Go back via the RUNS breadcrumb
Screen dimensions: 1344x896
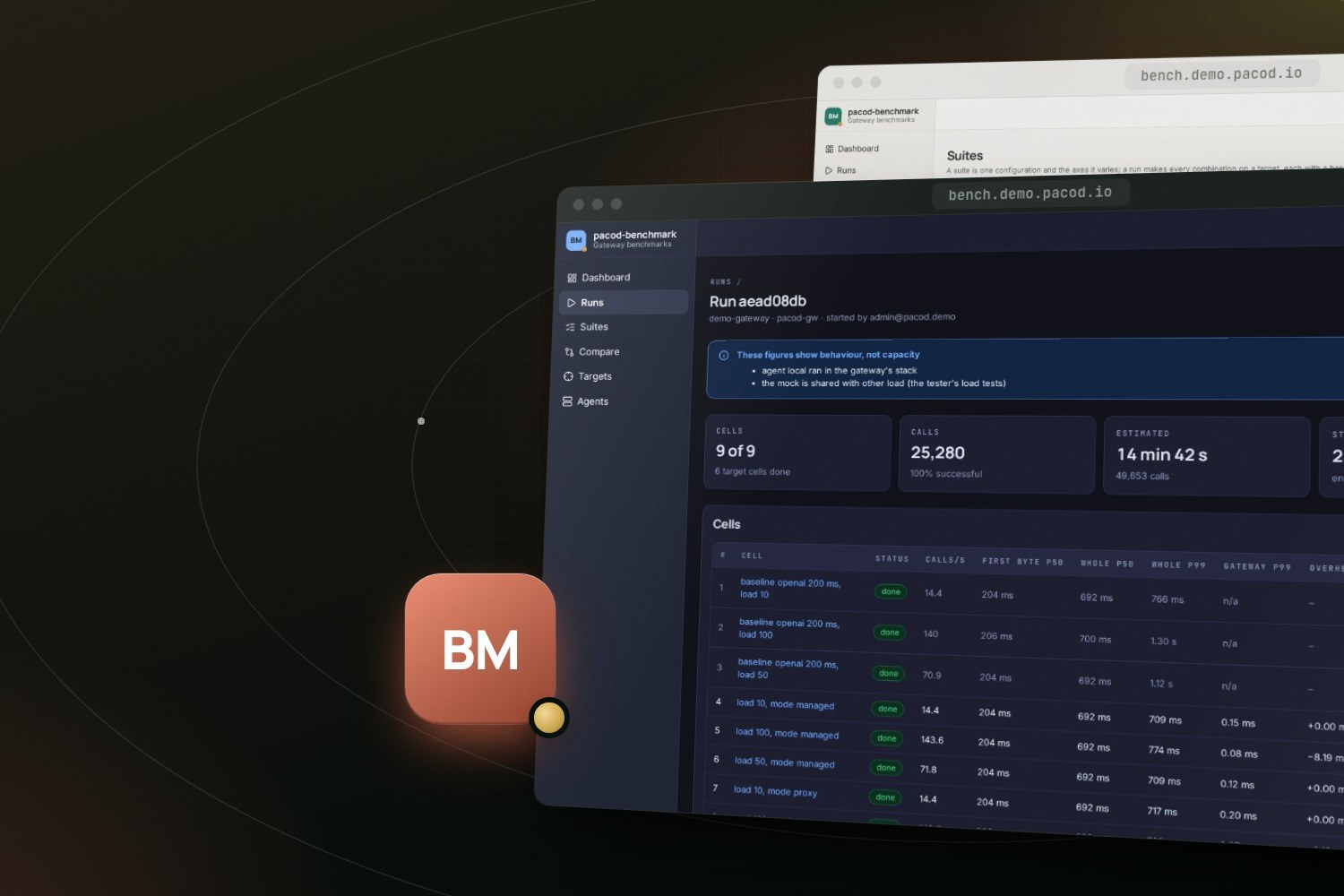click(720, 282)
